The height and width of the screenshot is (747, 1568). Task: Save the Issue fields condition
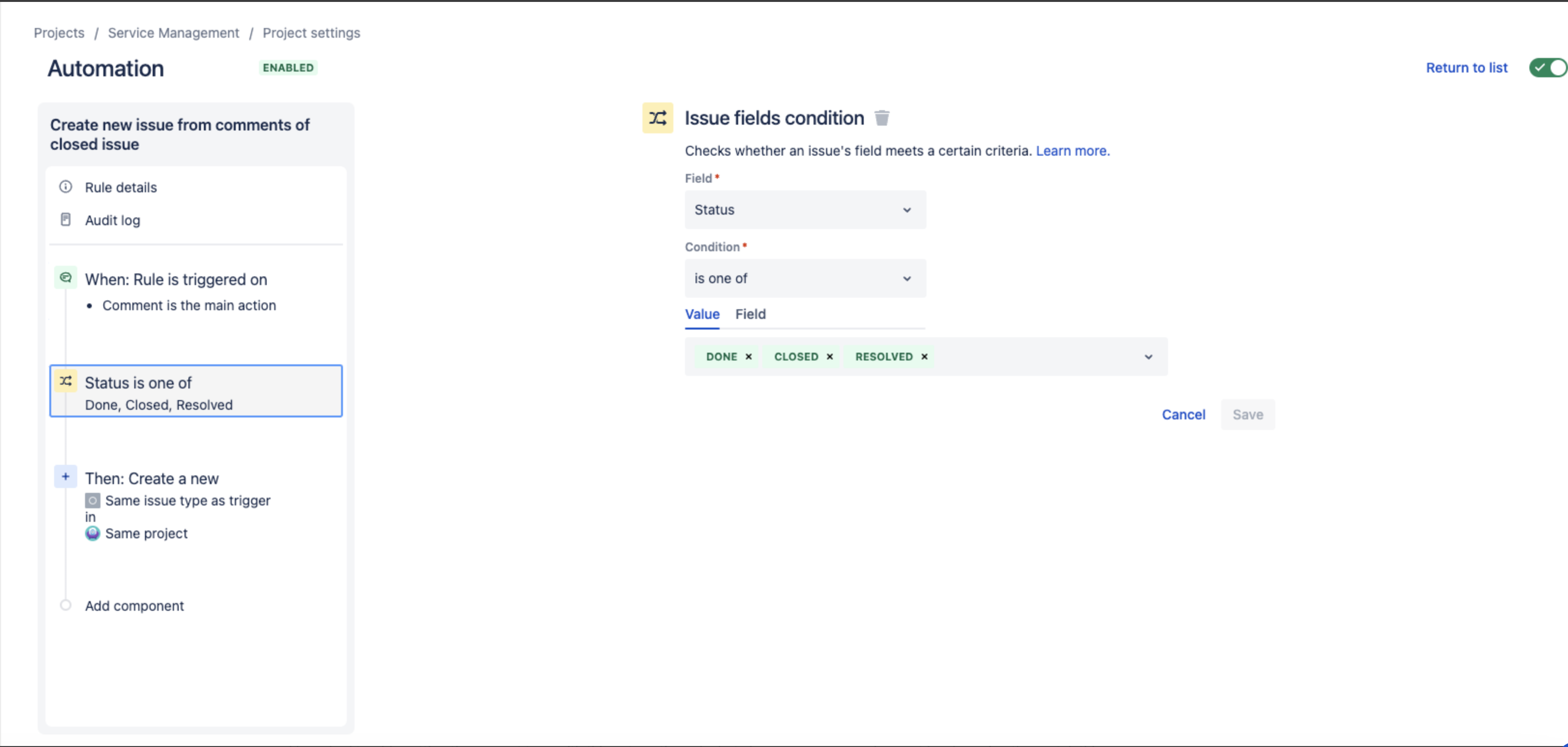(1247, 415)
